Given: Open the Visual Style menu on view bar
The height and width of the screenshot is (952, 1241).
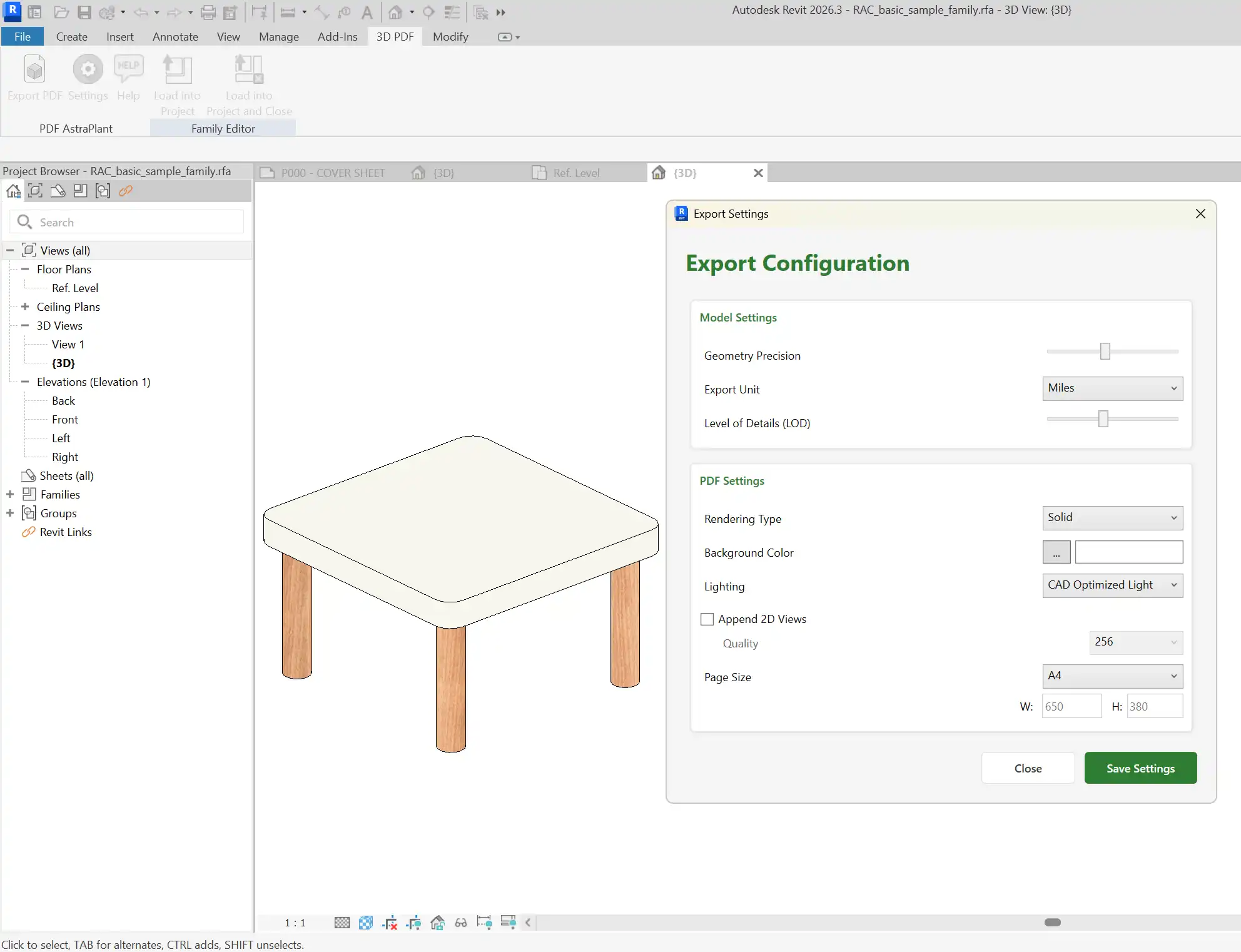Looking at the screenshot, I should pyautogui.click(x=365, y=923).
